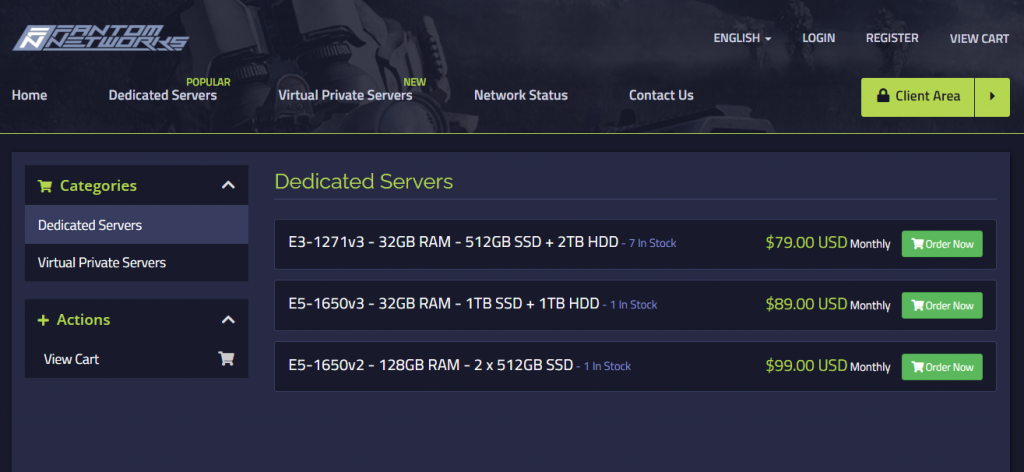1024x472 pixels.
Task: Go to the Register page
Action: coord(892,39)
